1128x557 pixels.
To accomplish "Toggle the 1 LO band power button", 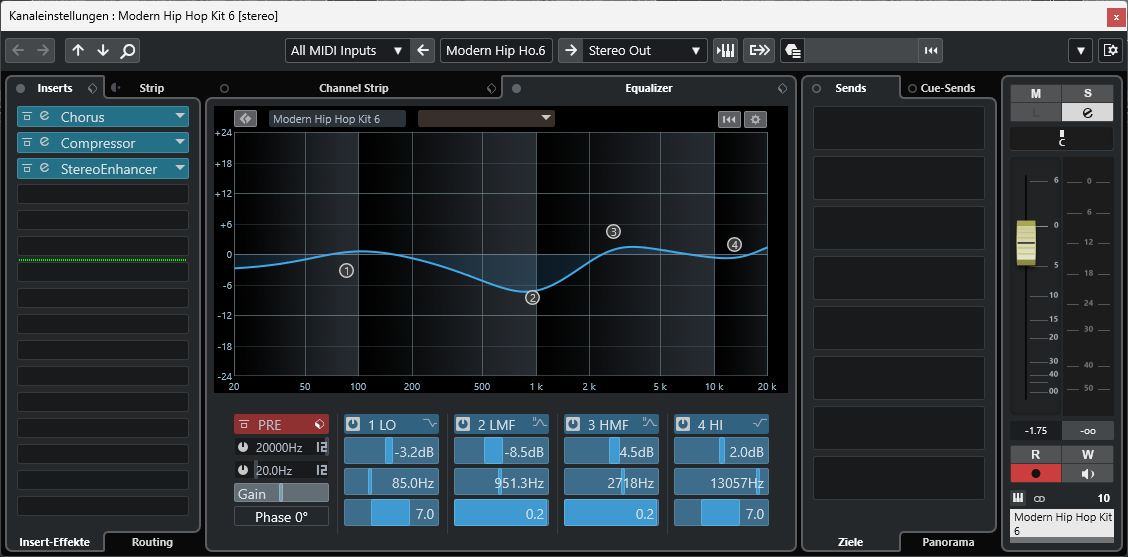I will [353, 425].
